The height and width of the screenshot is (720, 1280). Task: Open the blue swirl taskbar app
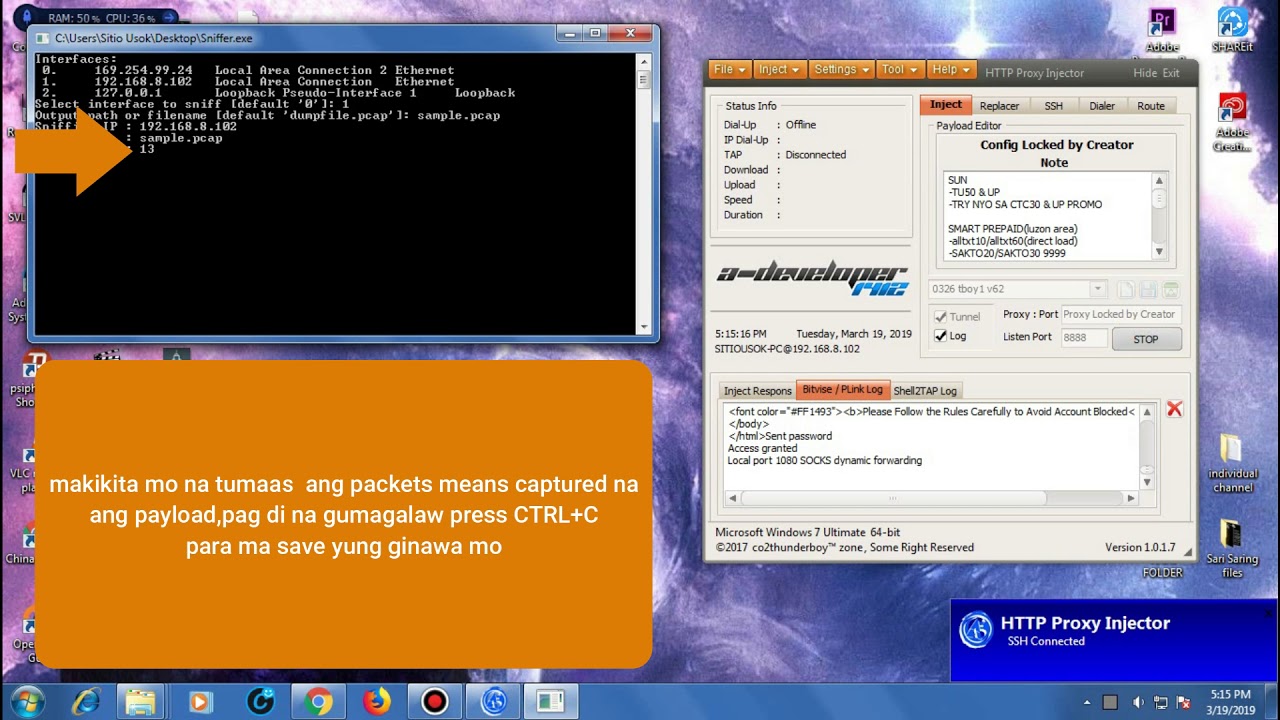259,702
